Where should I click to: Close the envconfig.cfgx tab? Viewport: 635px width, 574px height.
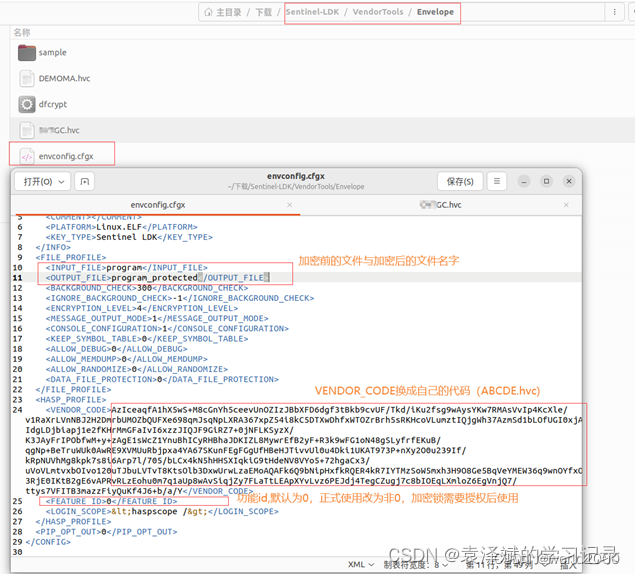point(290,205)
